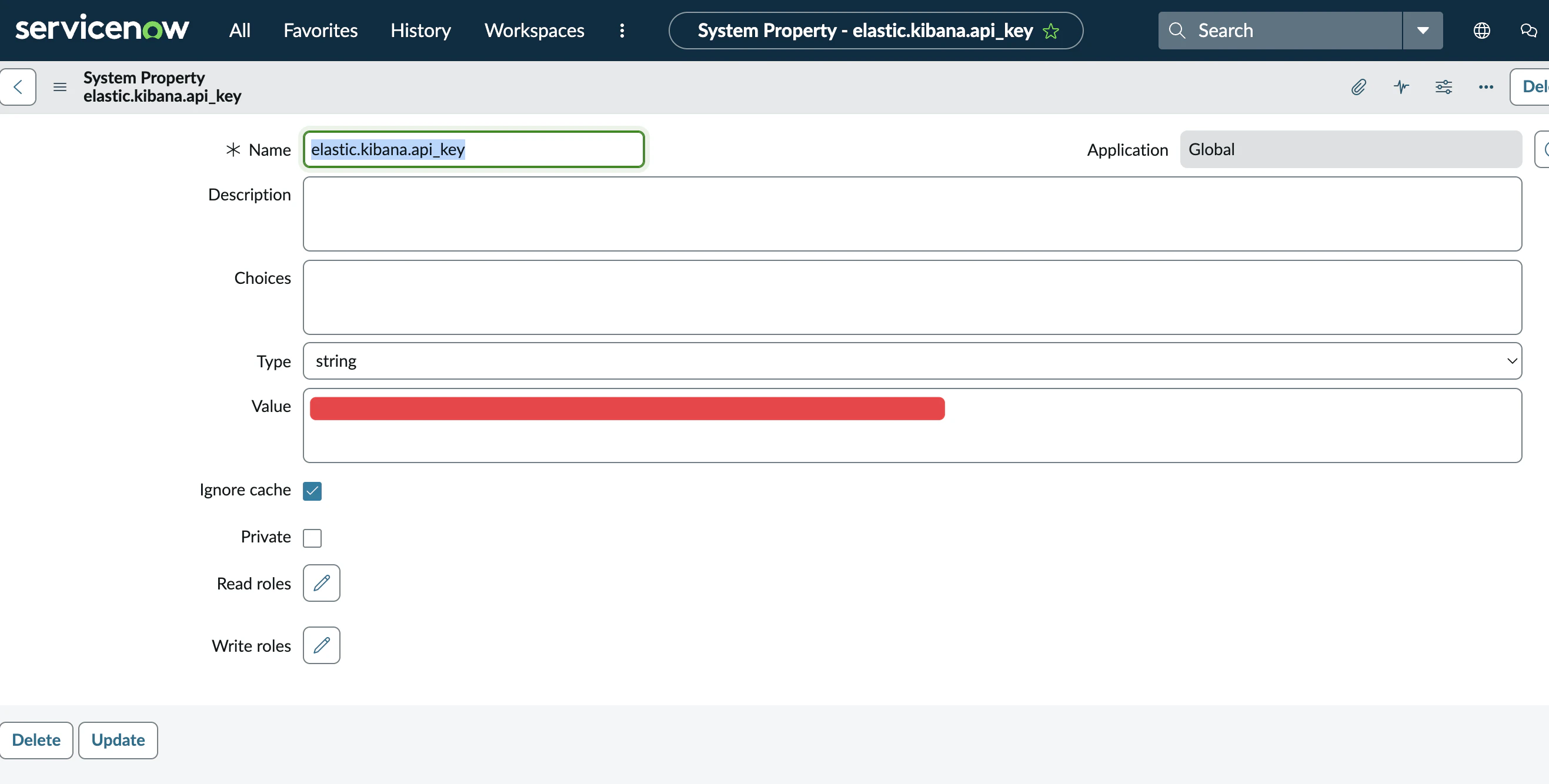Uncheck the Ignore cache checkbox
1549x784 pixels.
pyautogui.click(x=312, y=491)
